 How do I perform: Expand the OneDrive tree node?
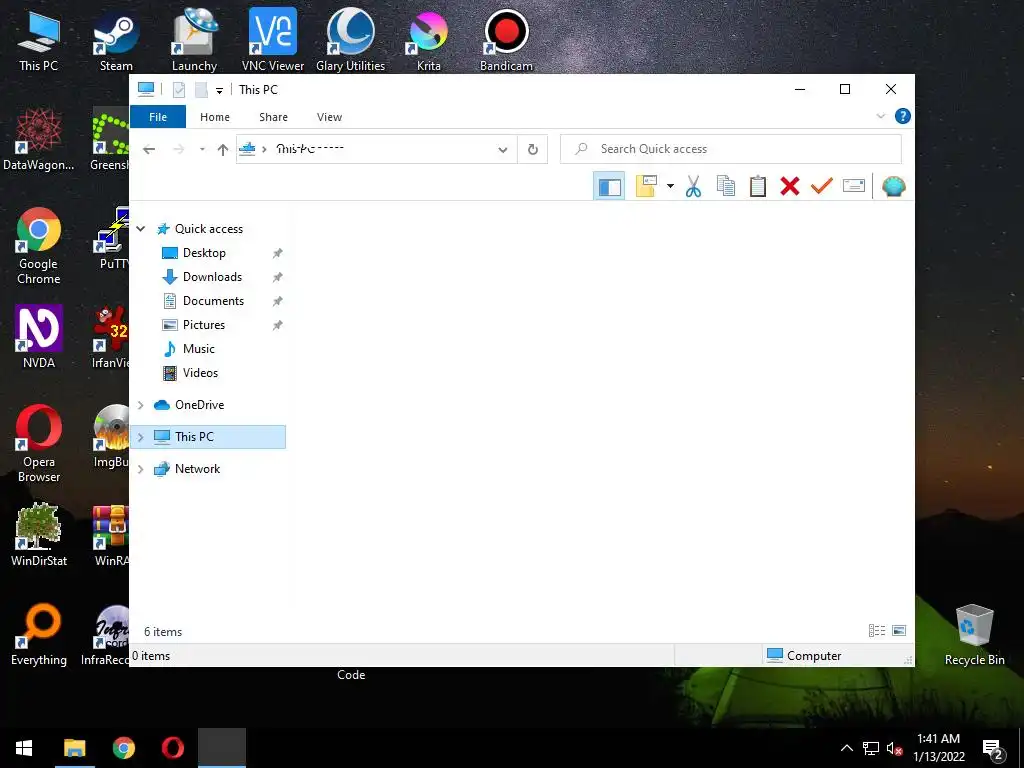[x=140, y=405]
